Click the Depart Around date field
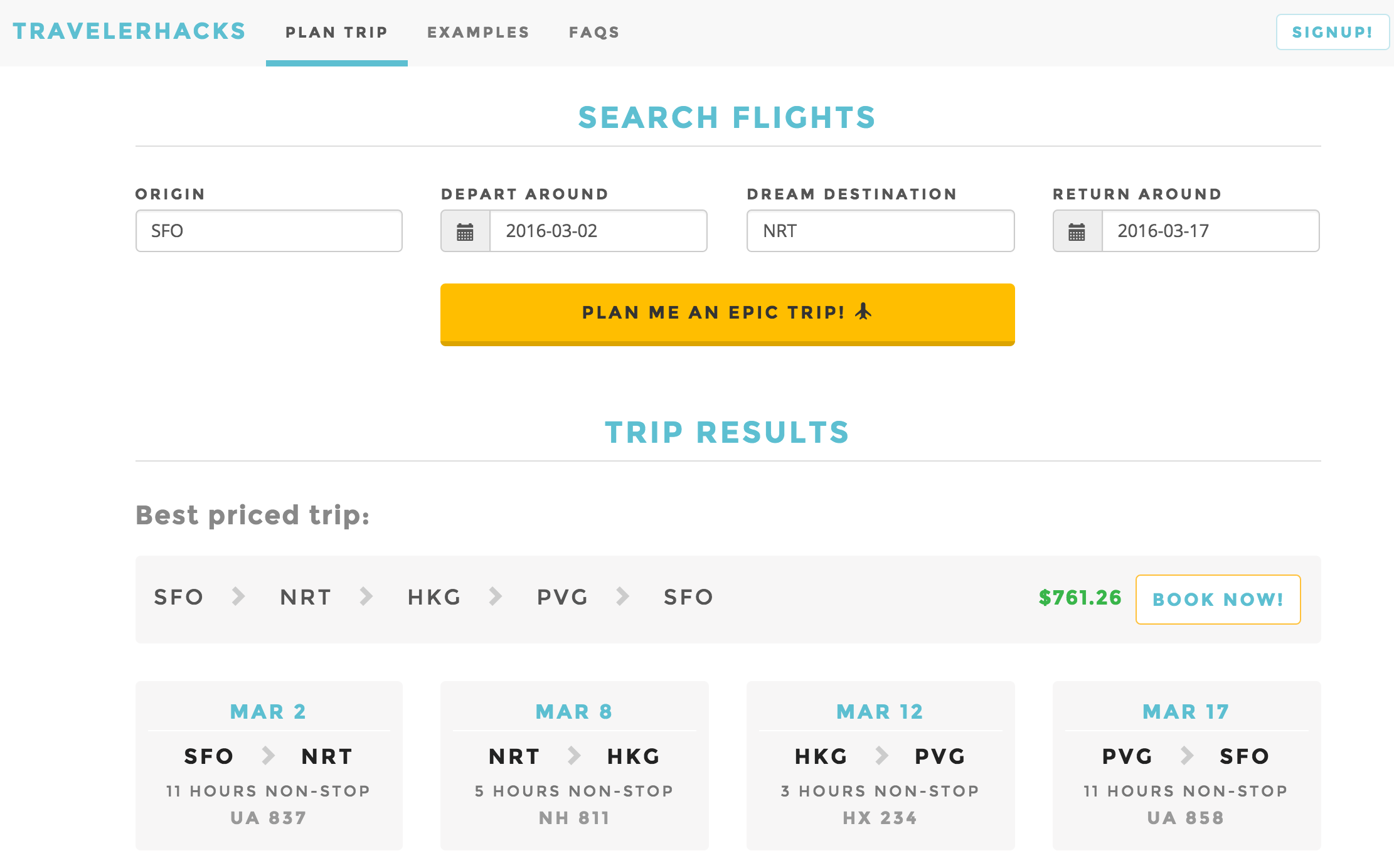Screen dimensions: 1394x868 [598, 231]
